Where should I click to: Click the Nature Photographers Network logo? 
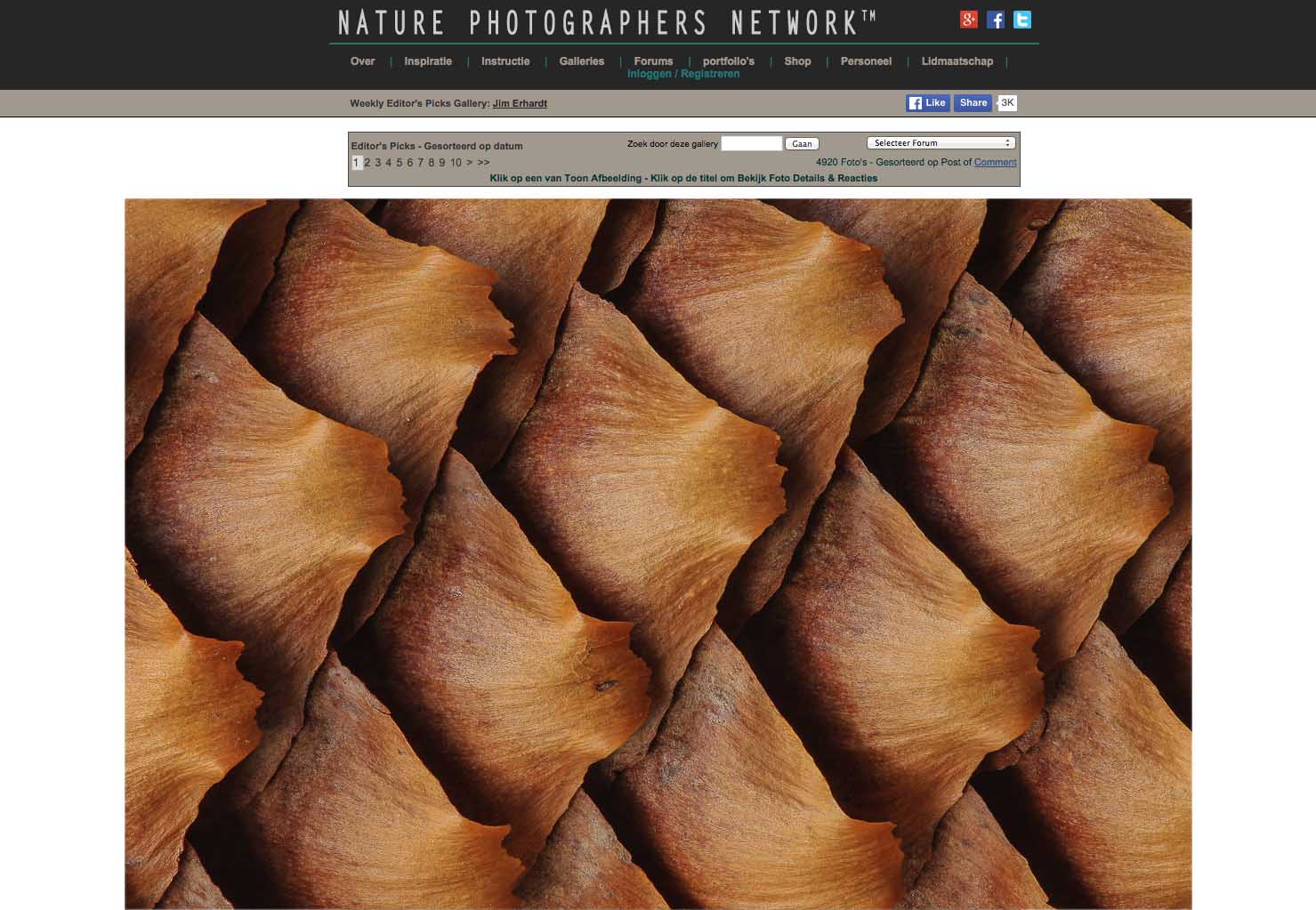(x=607, y=22)
